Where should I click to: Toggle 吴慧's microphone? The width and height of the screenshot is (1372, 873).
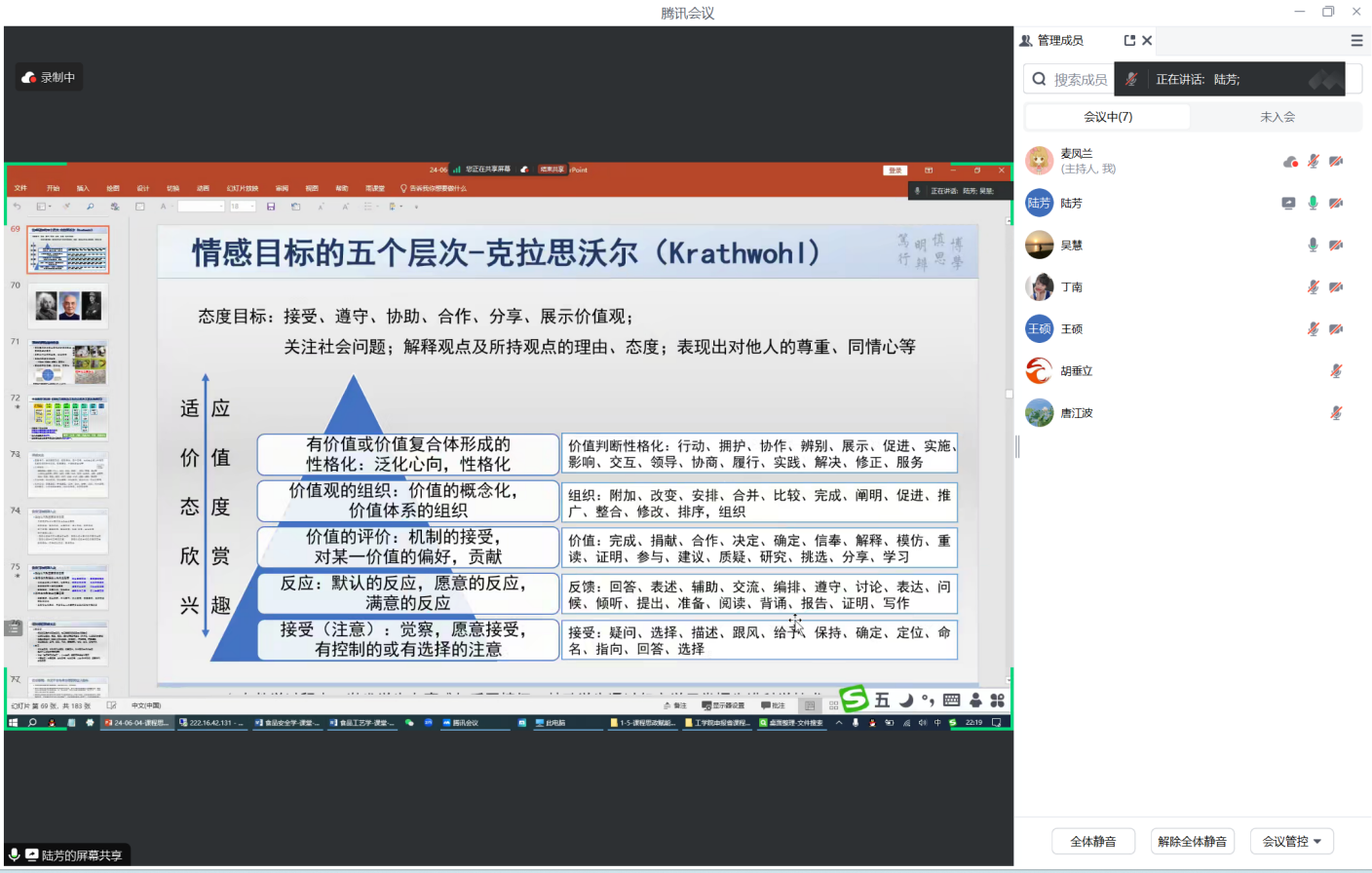pos(1313,246)
